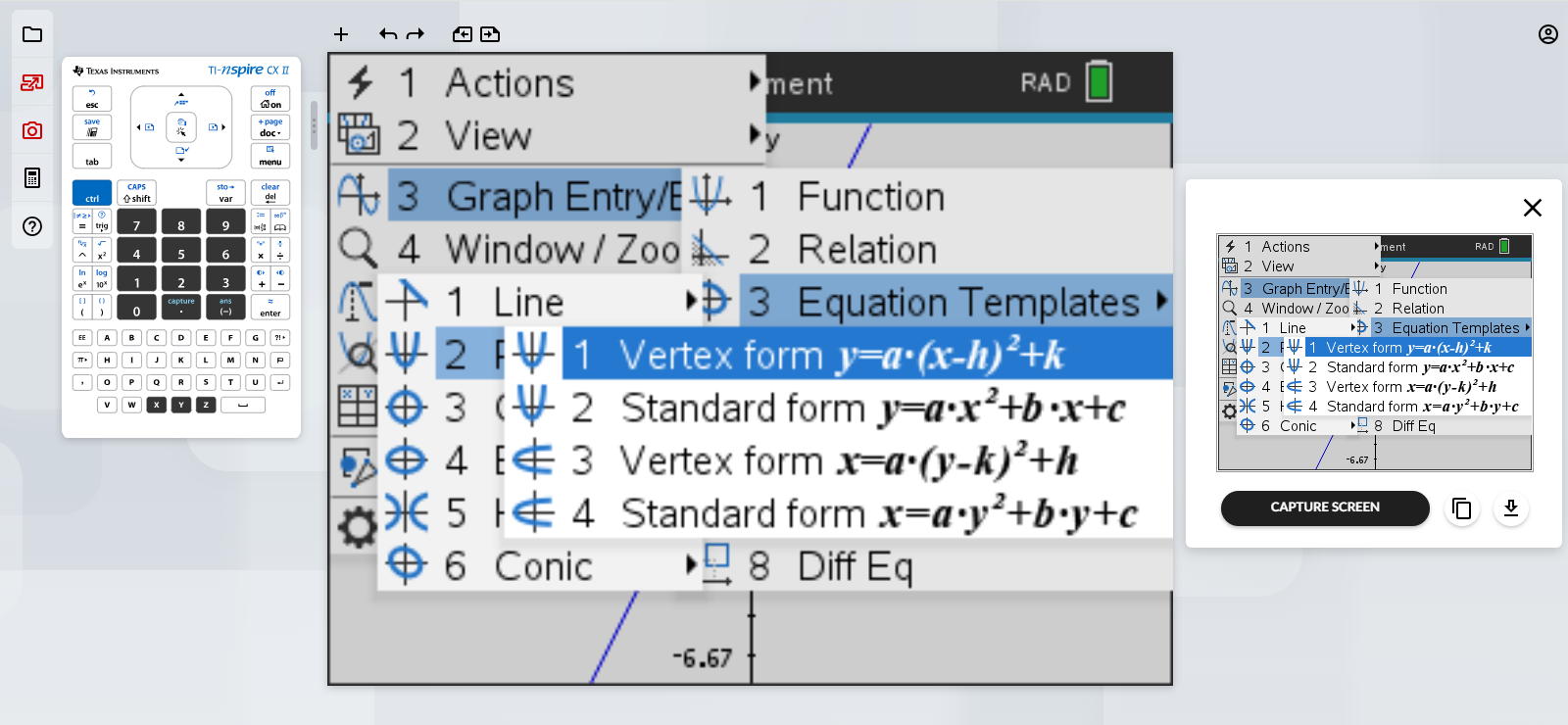Toggle the blue ctrl key on keypad
This screenshot has width=1568, height=725.
pos(92,193)
